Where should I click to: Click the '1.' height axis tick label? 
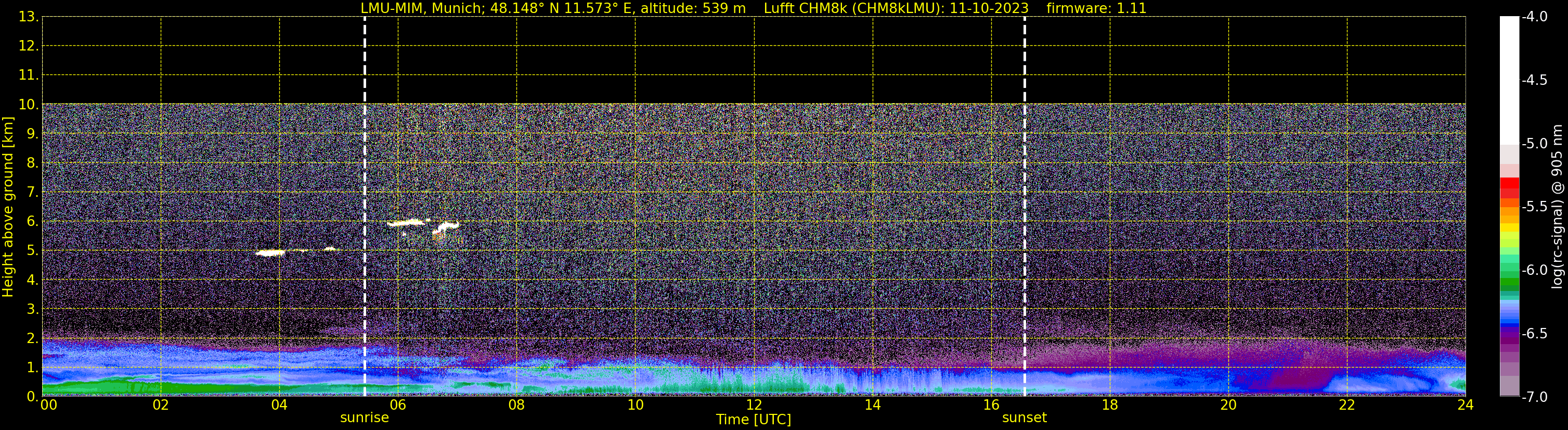pyautogui.click(x=32, y=367)
